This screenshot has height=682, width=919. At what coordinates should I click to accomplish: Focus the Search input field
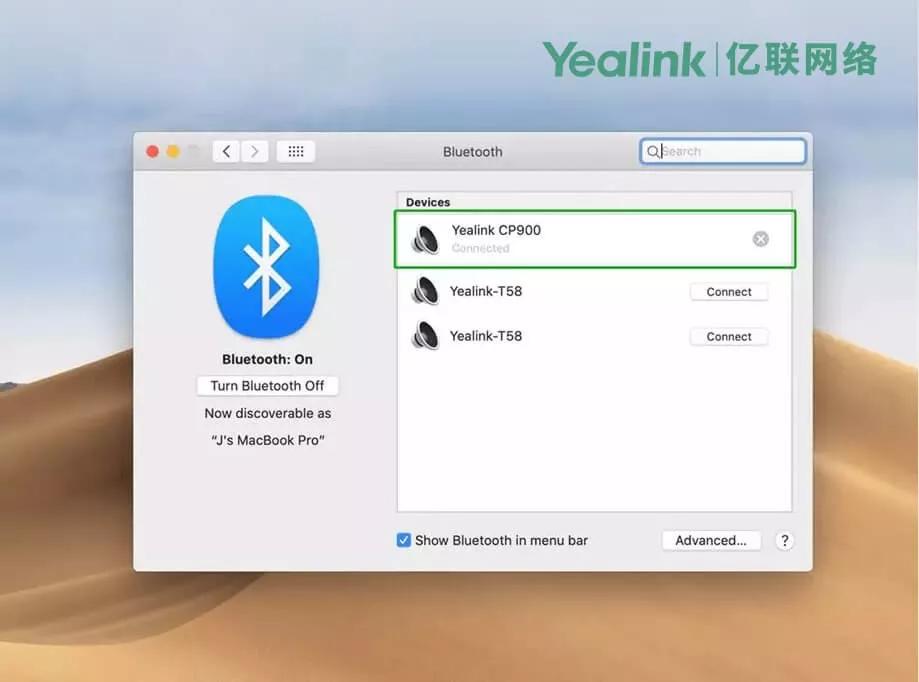click(723, 152)
